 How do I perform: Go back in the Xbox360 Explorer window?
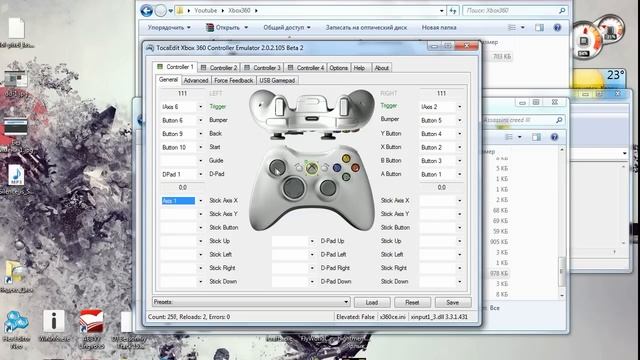(147, 11)
